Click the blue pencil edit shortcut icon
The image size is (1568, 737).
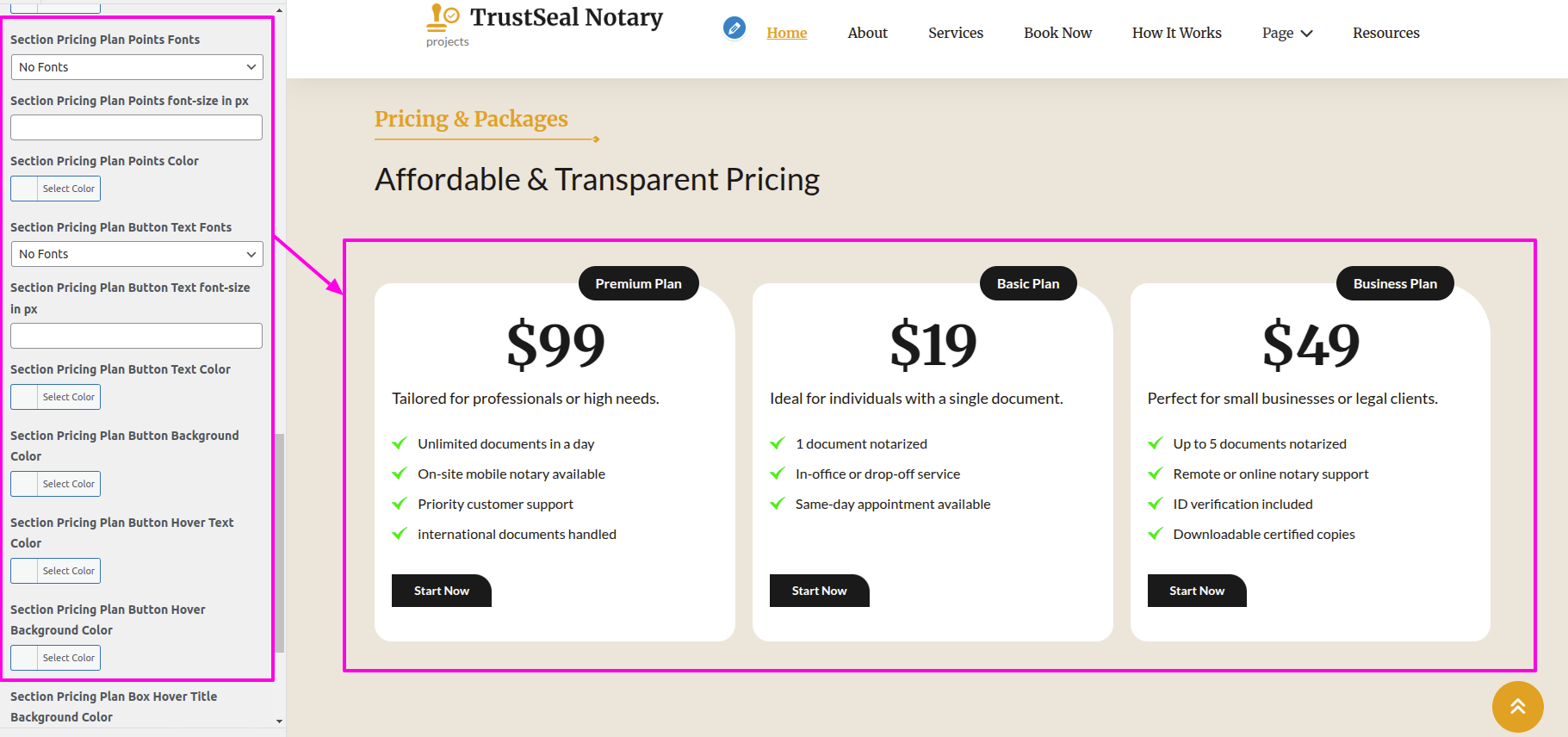[x=734, y=28]
